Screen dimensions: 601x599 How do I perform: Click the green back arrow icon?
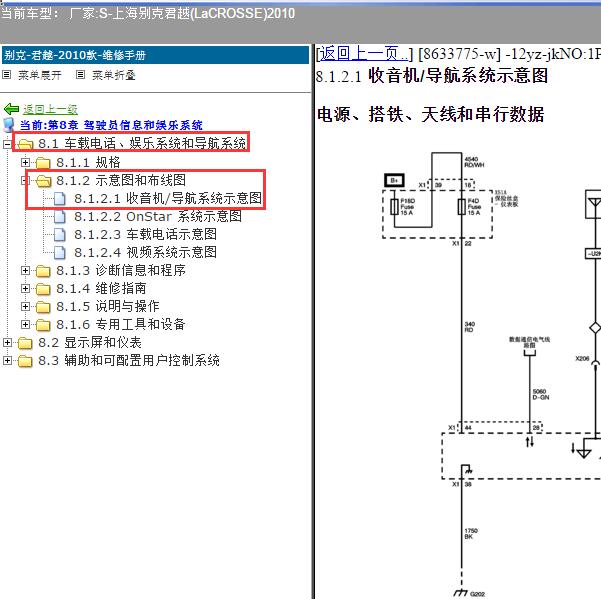tap(11, 109)
